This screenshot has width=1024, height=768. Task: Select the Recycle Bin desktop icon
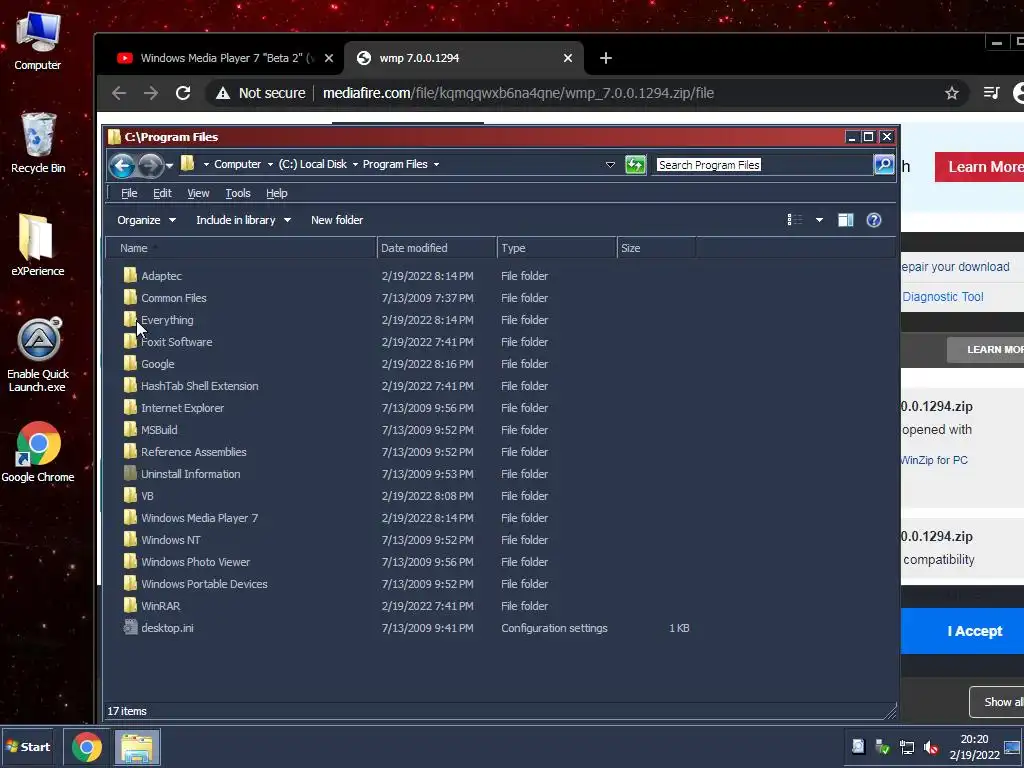click(x=38, y=143)
